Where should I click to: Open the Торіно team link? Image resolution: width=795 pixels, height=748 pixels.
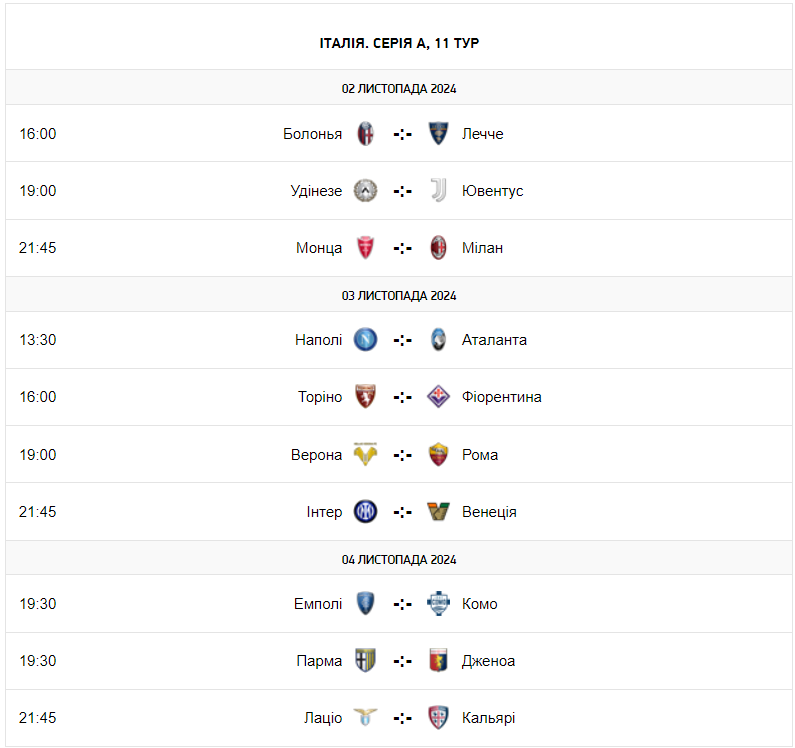tap(320, 397)
